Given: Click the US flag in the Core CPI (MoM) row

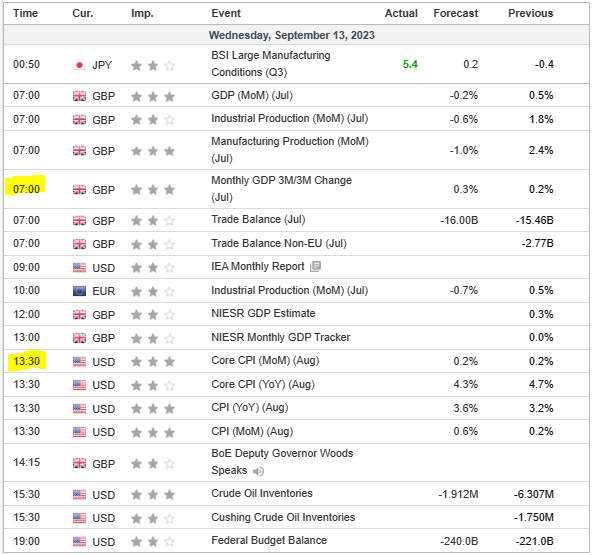Looking at the screenshot, I should tap(79, 362).
